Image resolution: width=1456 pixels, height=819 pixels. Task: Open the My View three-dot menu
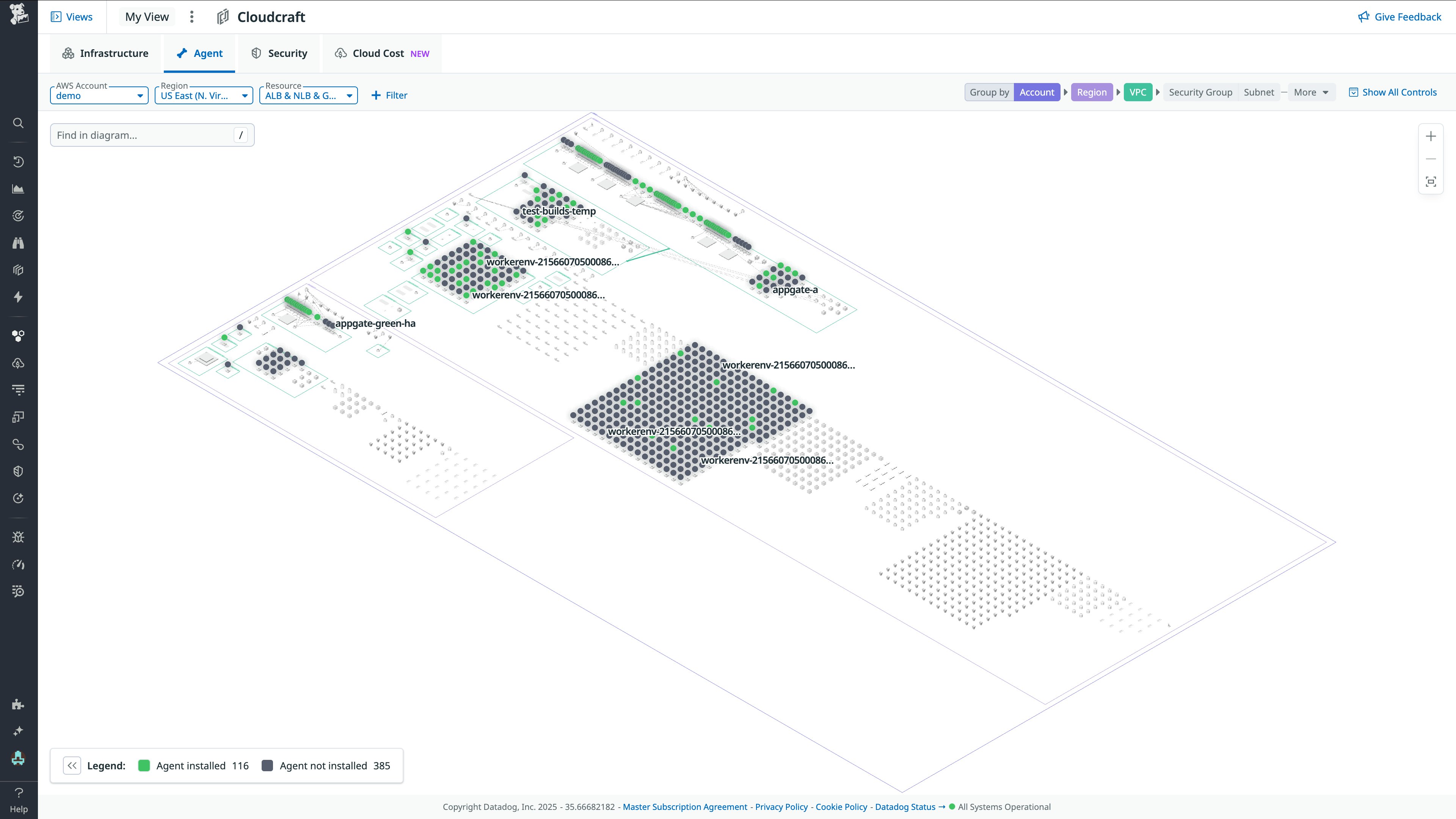pos(191,17)
